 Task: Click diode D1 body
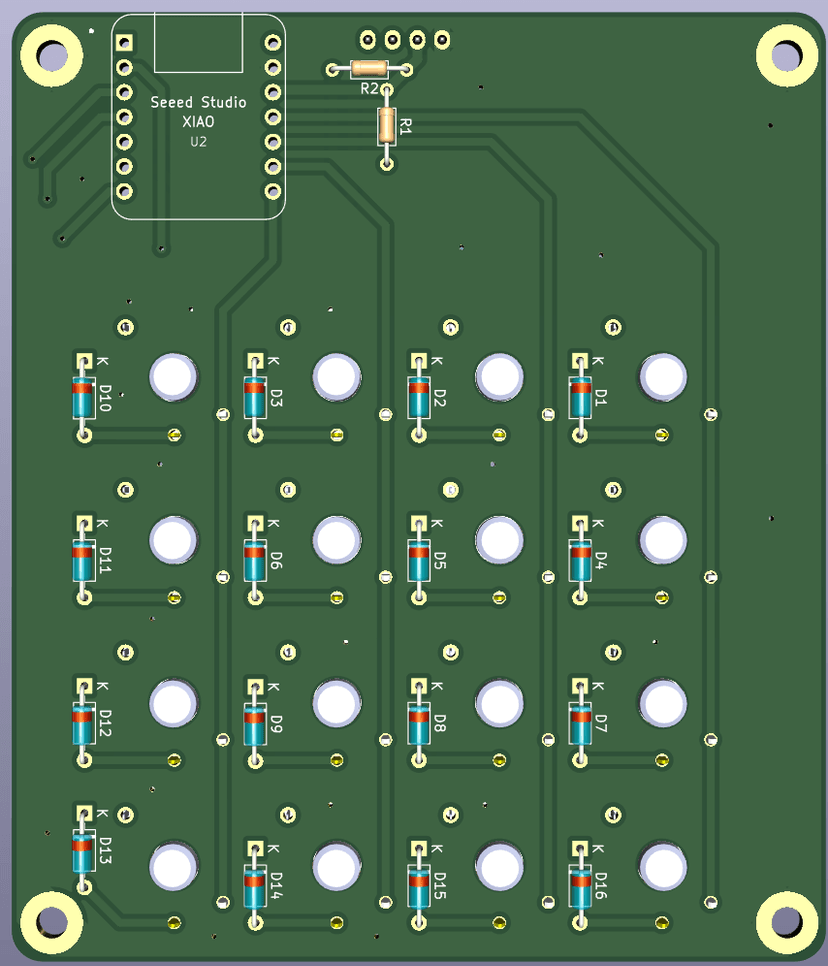point(580,398)
